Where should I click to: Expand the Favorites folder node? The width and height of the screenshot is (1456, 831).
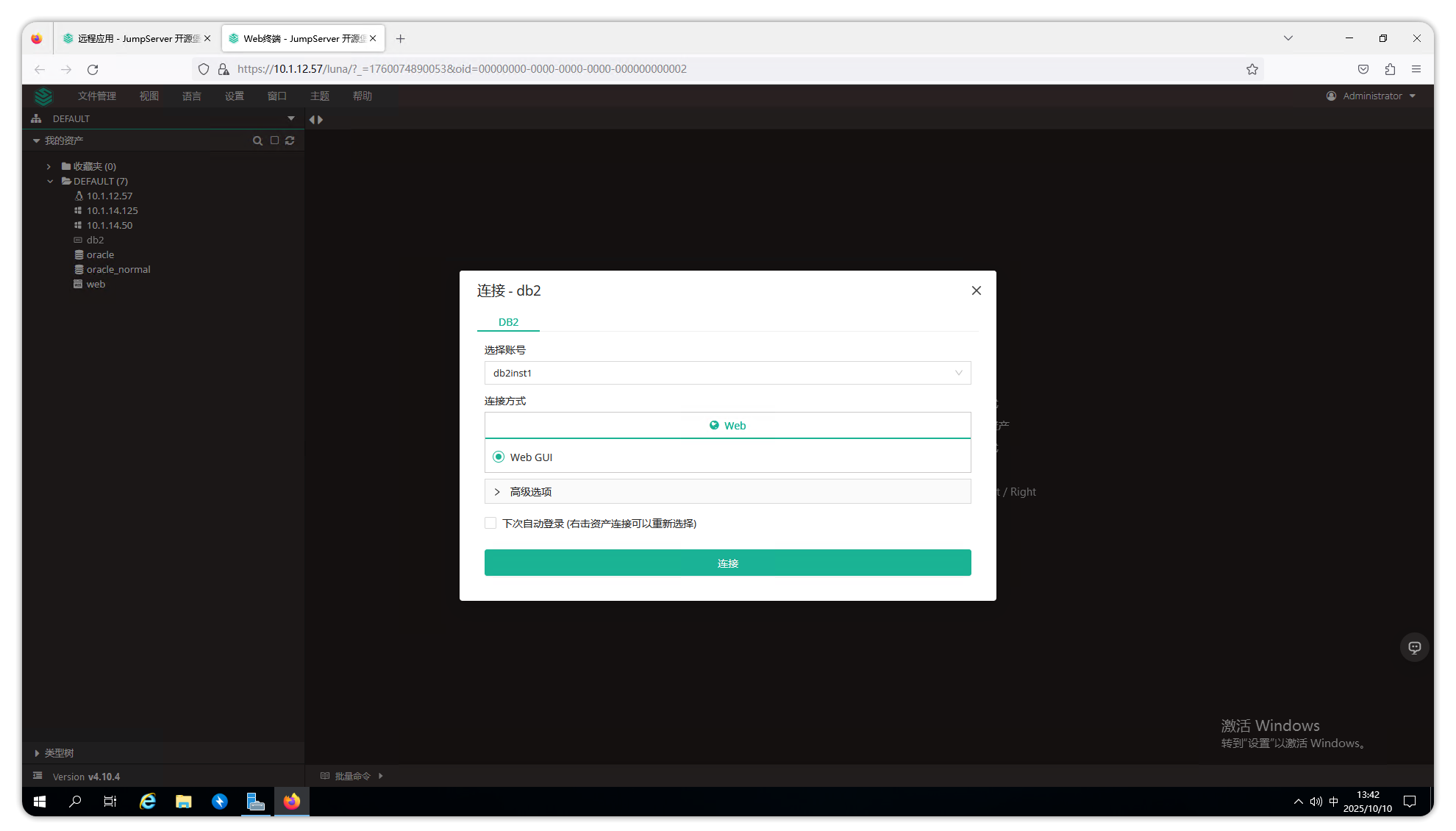pos(49,166)
